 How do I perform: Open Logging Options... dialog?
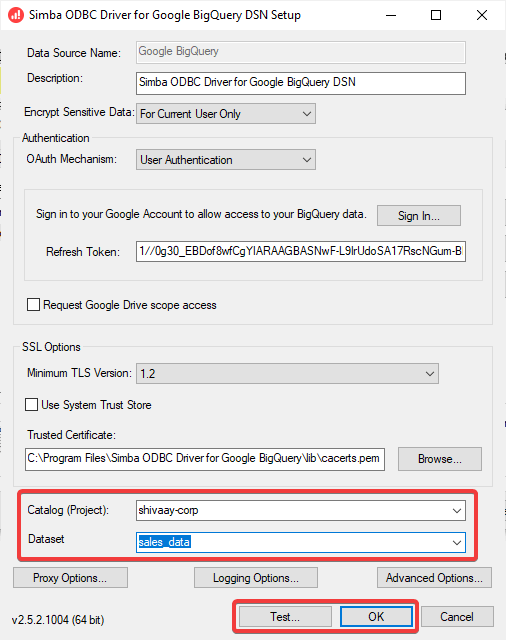pyautogui.click(x=256, y=578)
